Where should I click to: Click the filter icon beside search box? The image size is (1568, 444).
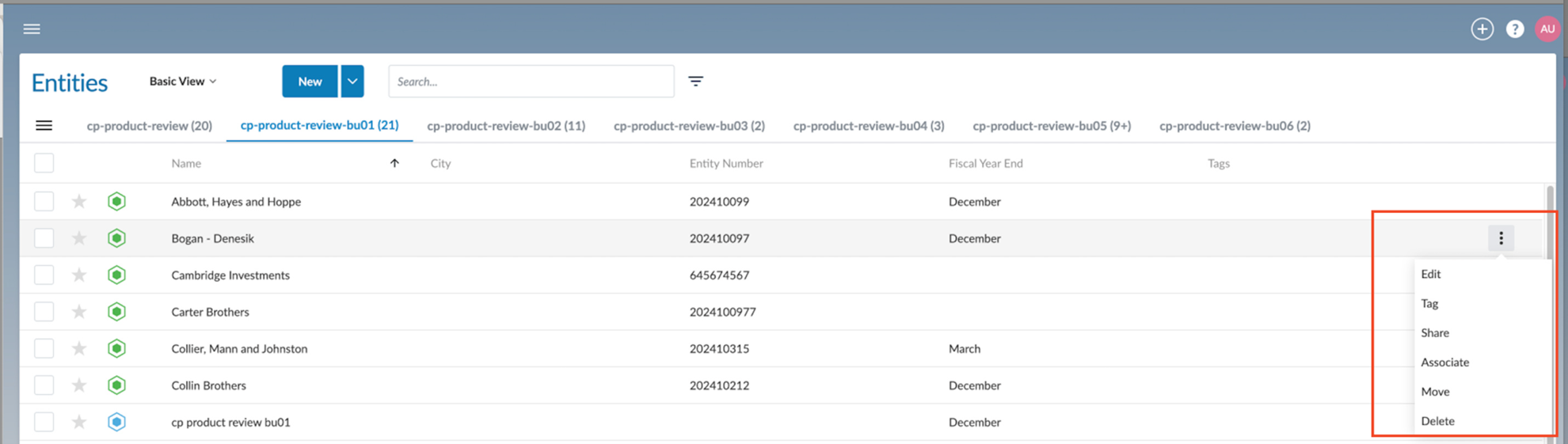tap(695, 82)
